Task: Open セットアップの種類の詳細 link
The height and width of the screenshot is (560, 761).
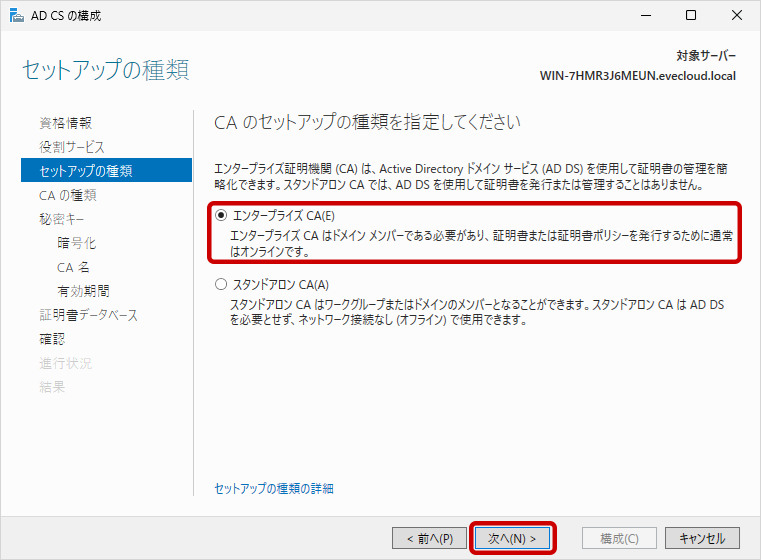Action: tap(274, 489)
